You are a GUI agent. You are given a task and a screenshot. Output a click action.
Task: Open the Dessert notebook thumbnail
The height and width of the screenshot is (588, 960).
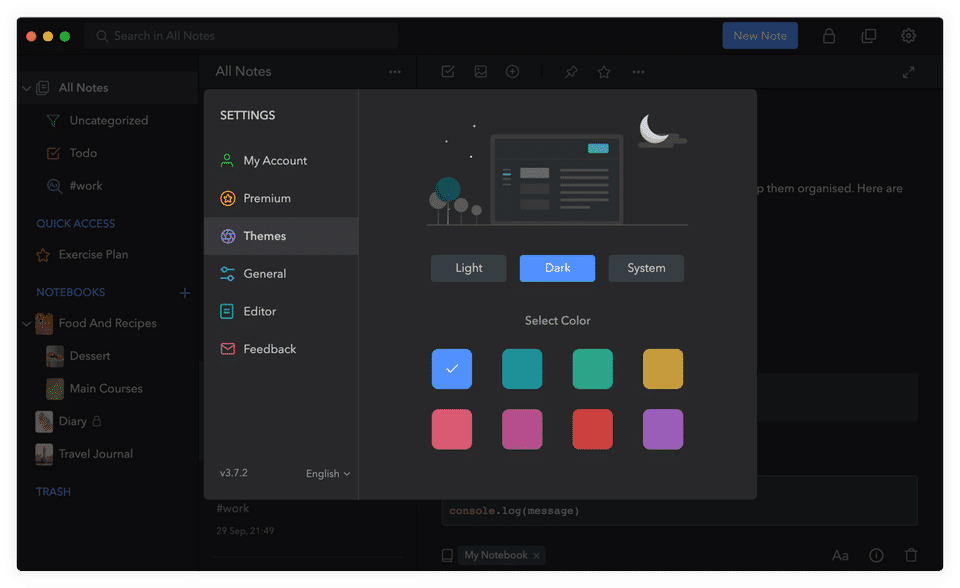point(55,356)
